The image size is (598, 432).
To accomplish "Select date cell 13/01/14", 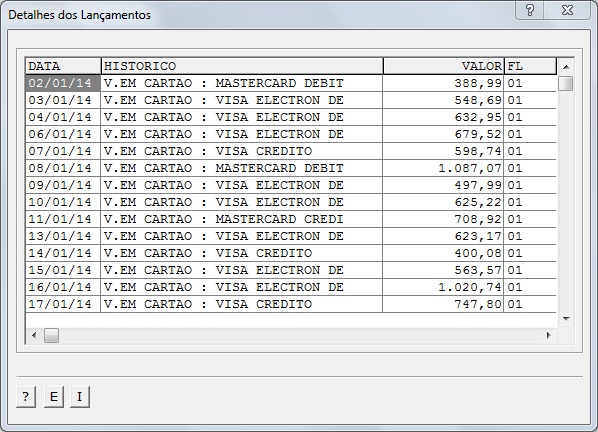I will 63,236.
